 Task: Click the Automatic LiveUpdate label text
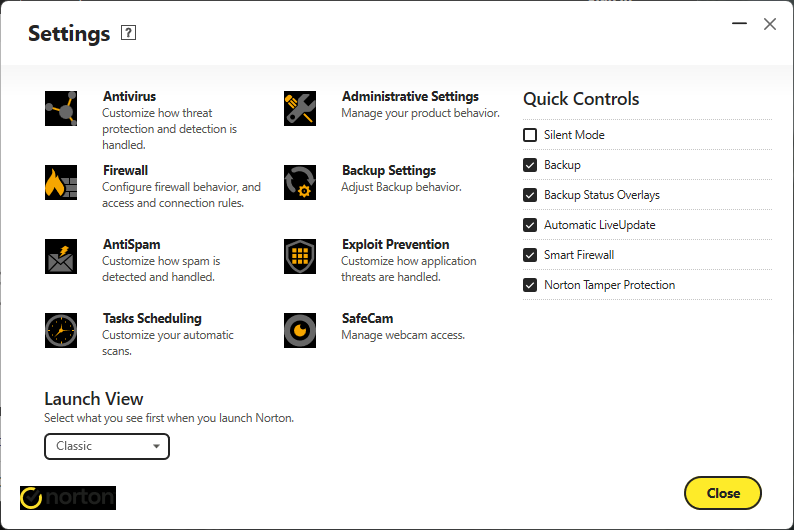[x=600, y=225]
